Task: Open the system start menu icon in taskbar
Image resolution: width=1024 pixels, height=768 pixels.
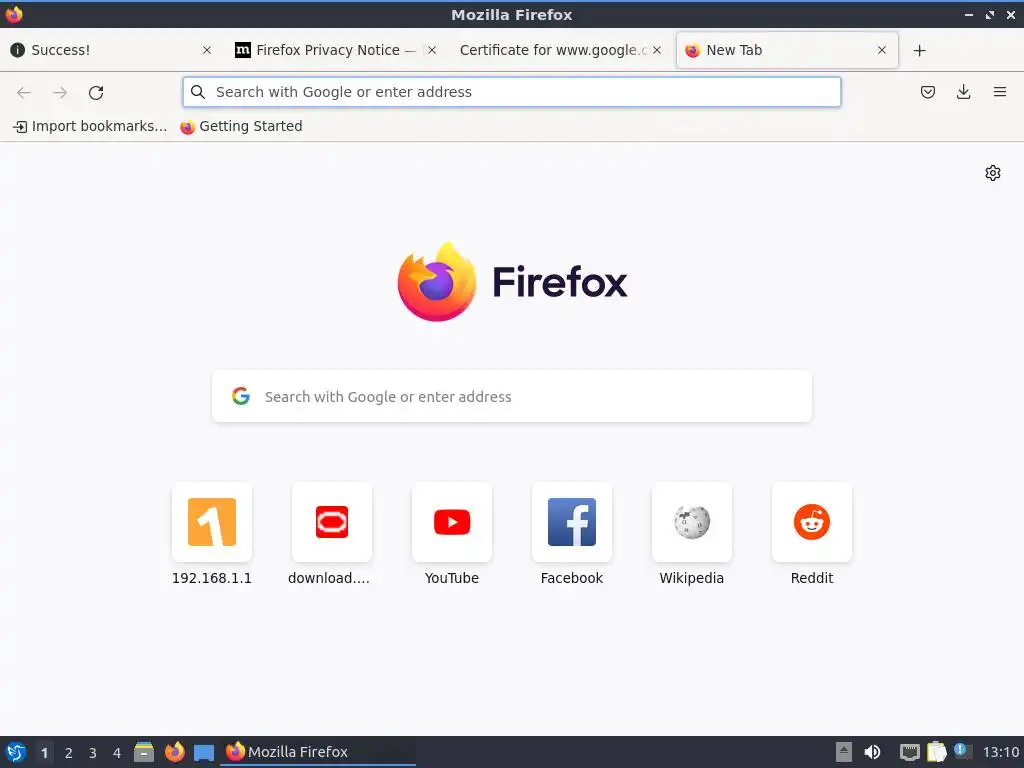Action: pyautogui.click(x=16, y=752)
